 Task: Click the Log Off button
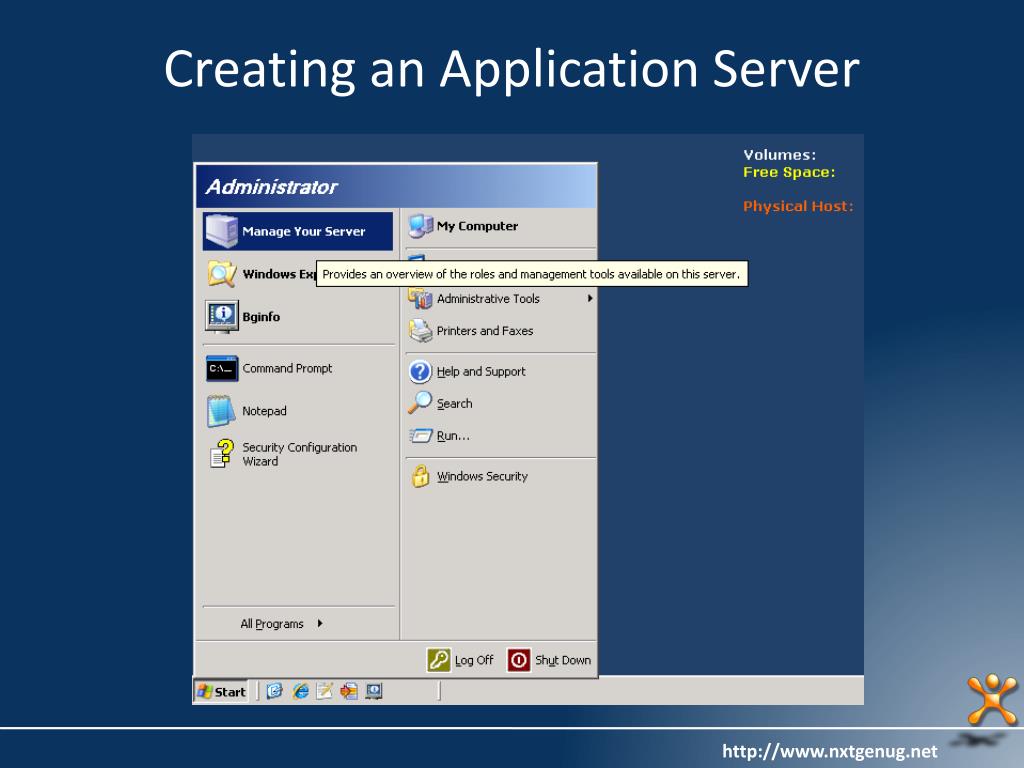click(x=460, y=660)
